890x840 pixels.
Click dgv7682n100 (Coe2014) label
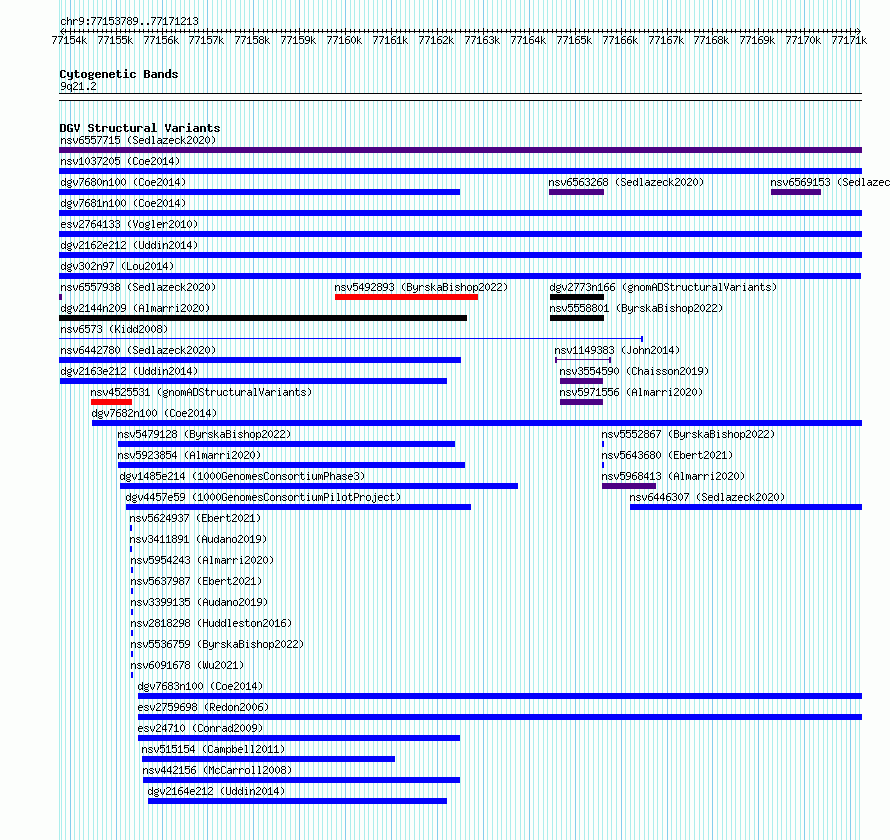point(154,413)
